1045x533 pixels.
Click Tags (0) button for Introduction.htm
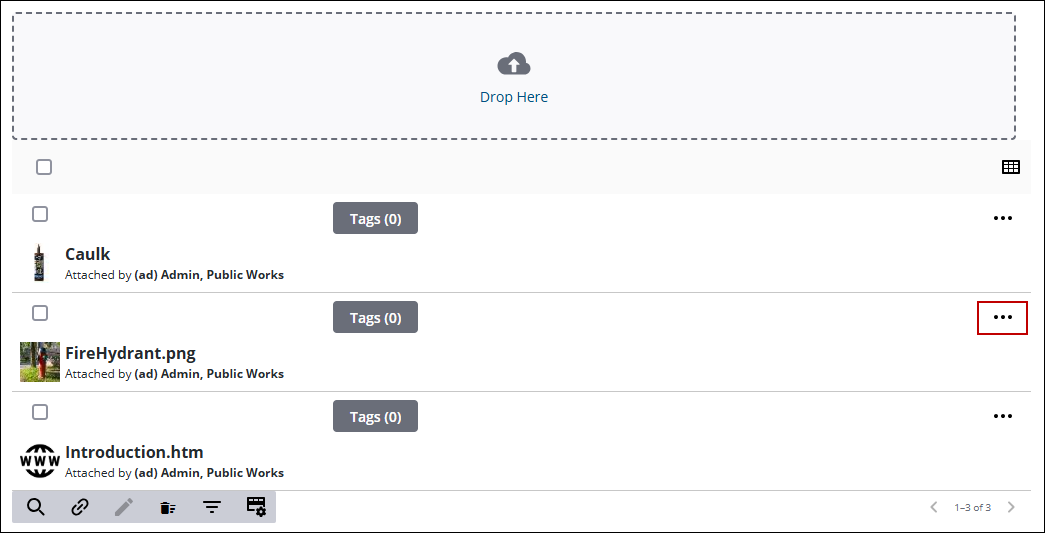(375, 416)
